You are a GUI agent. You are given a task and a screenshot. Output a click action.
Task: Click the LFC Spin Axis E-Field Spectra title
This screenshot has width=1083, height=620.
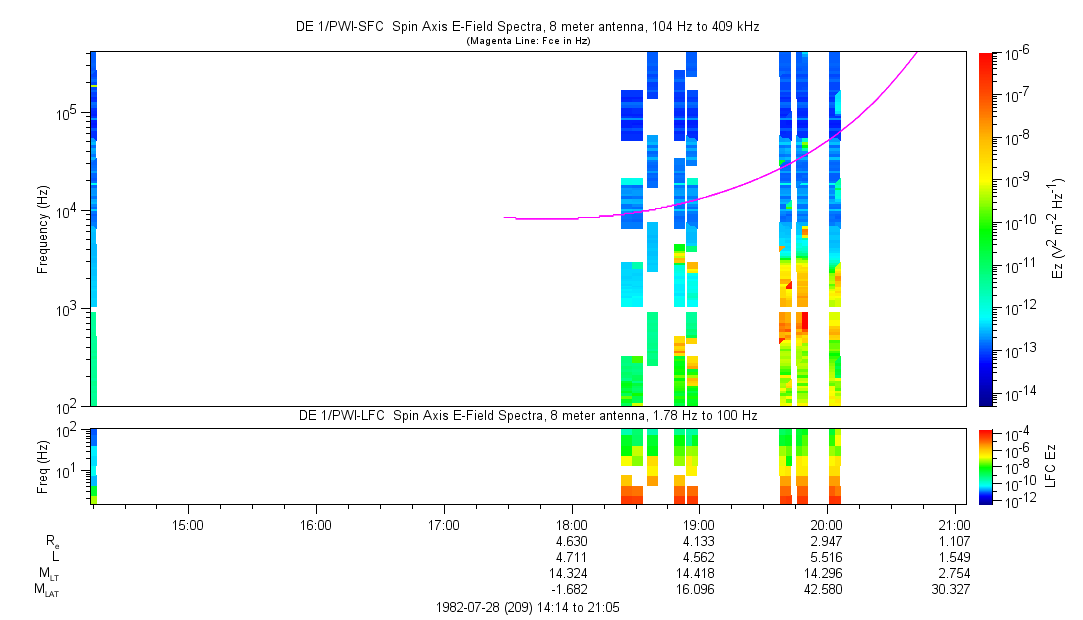[x=528, y=415]
